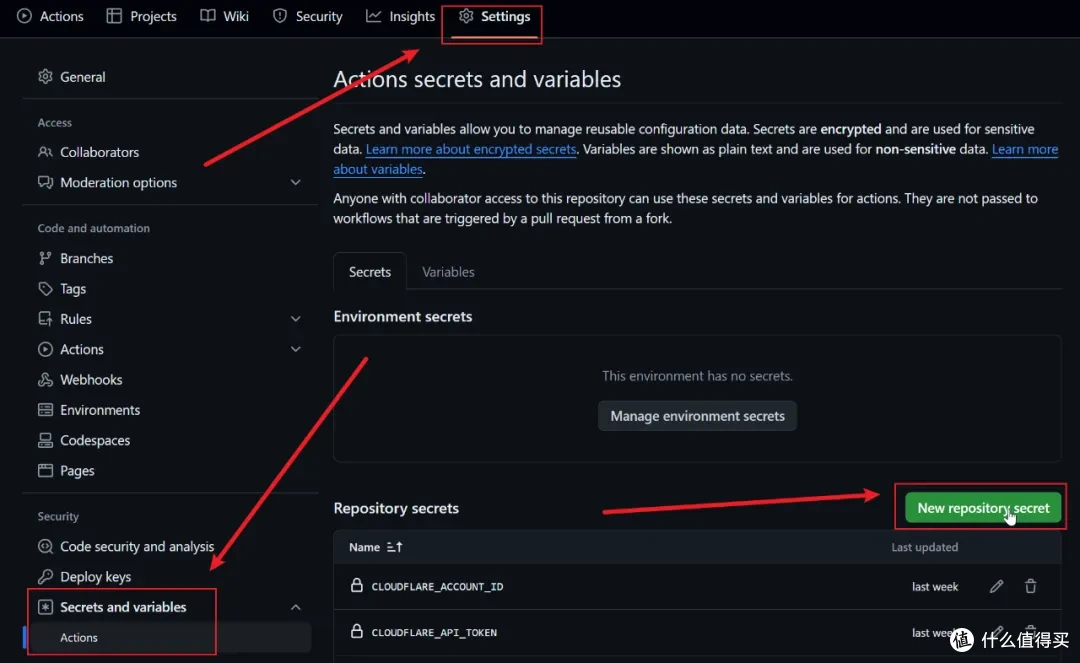
Task: Switch to the Secrets tab
Action: 370,271
